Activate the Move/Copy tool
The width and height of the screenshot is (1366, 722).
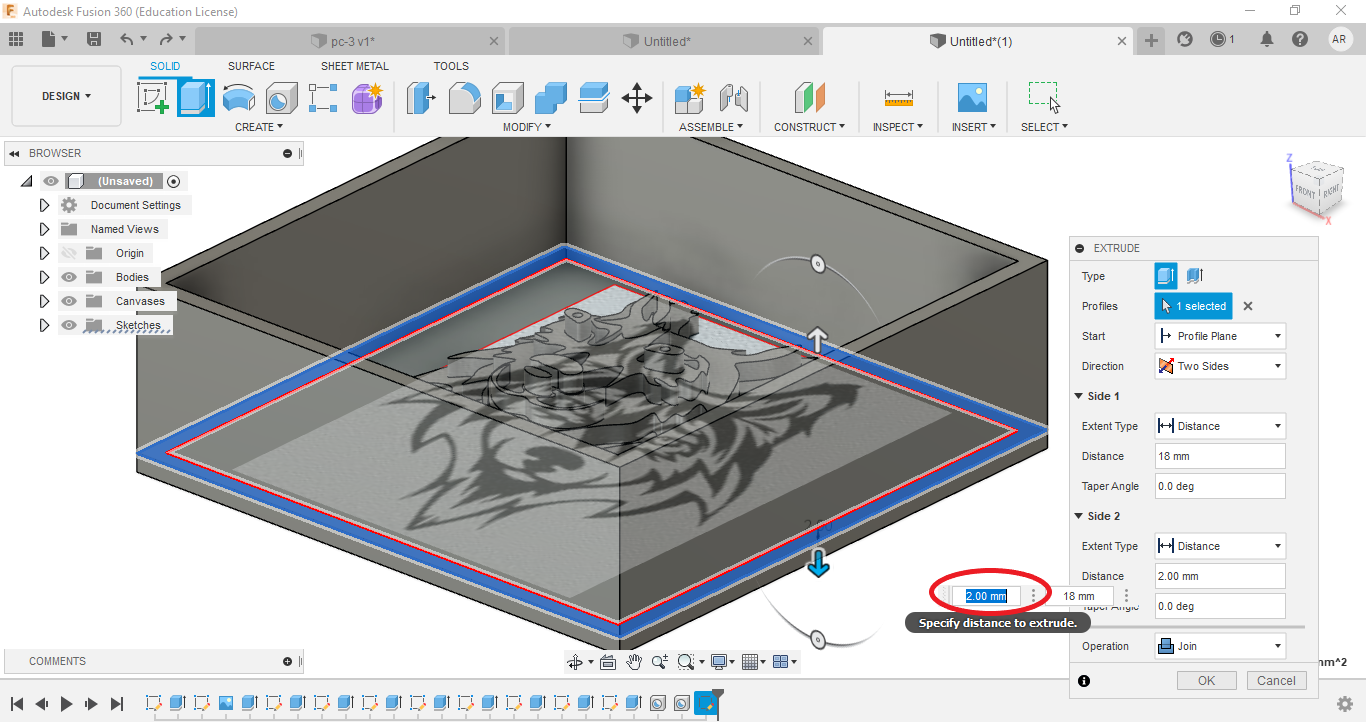(636, 98)
